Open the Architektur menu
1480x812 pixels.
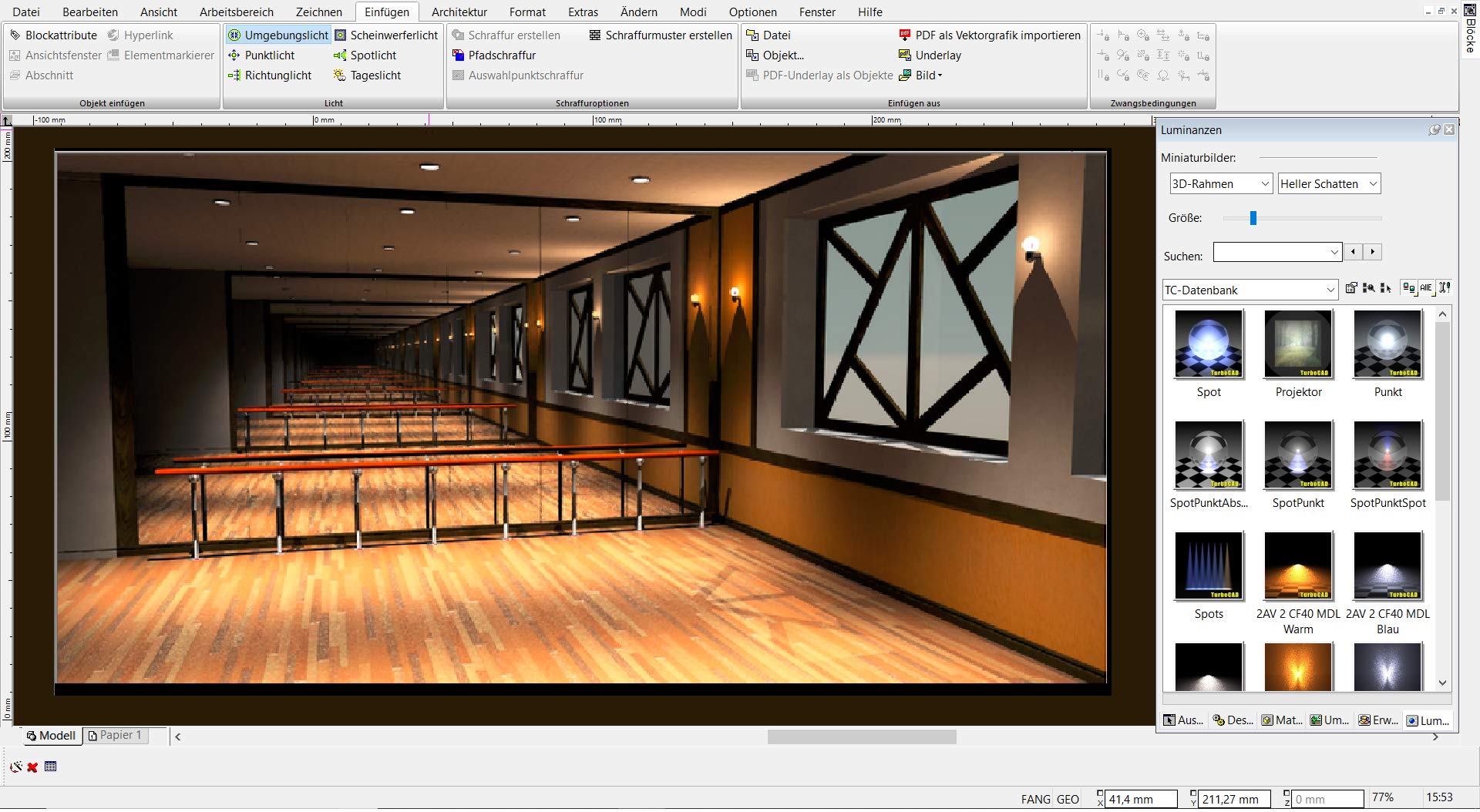pyautogui.click(x=459, y=12)
